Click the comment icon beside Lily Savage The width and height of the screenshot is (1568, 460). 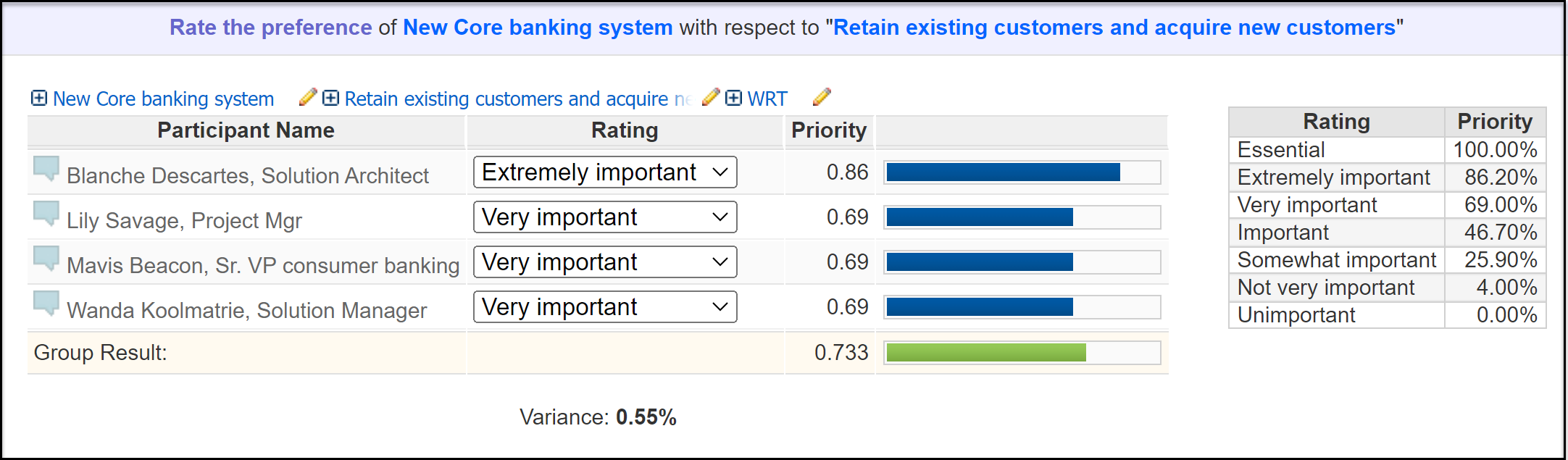click(46, 213)
